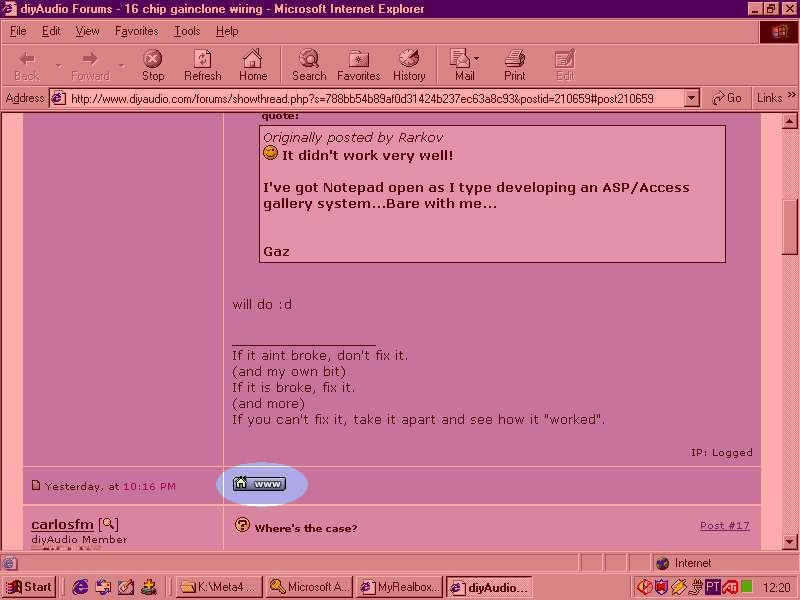Click the question mark post icon
Image resolution: width=800 pixels, height=600 pixels.
tap(242, 524)
